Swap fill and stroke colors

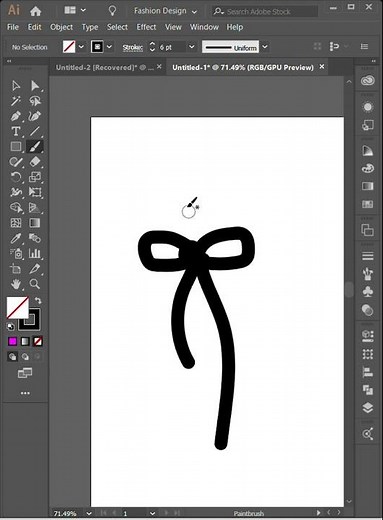coord(38,301)
